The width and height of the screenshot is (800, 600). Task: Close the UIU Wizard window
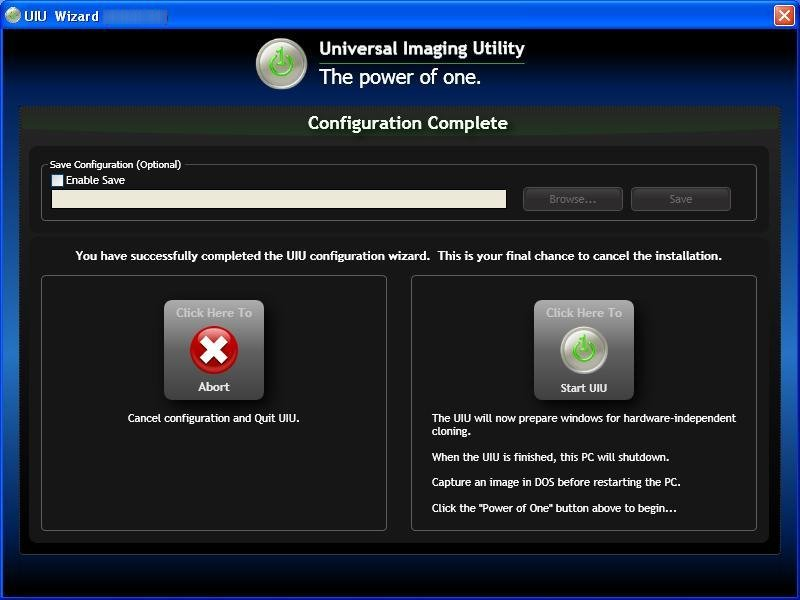coord(786,15)
